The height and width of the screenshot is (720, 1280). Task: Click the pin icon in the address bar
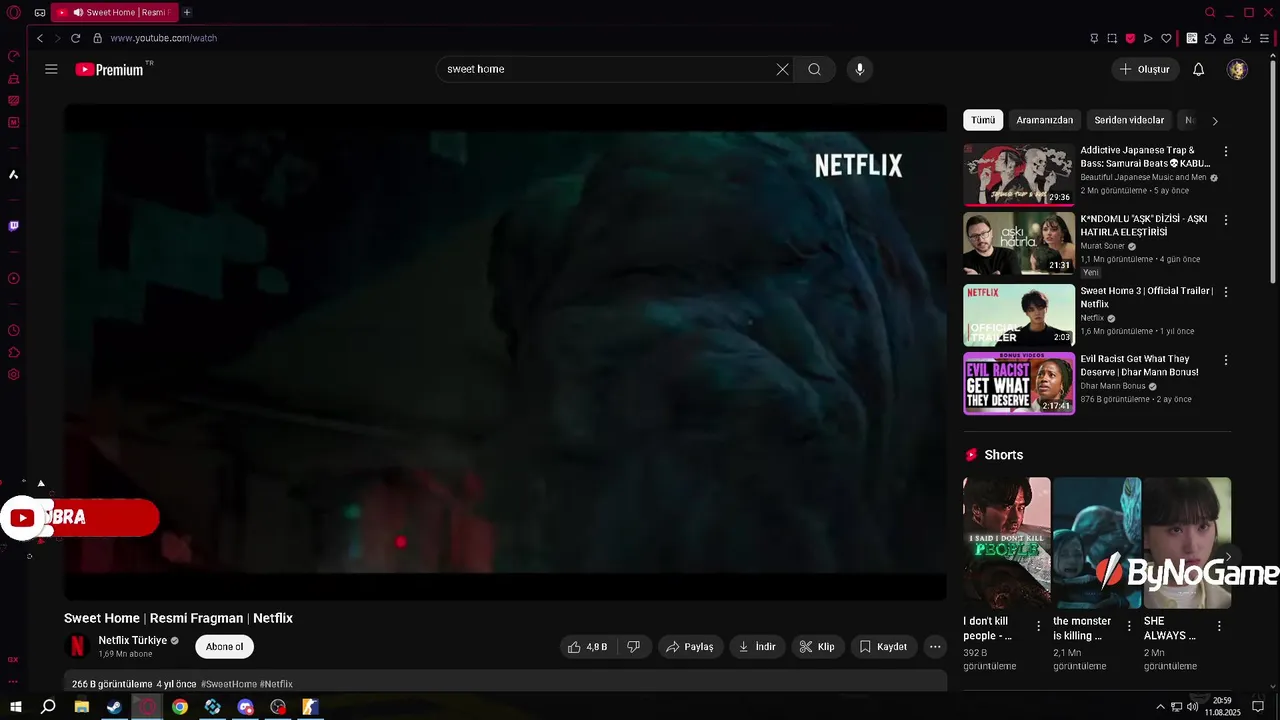[x=1094, y=38]
